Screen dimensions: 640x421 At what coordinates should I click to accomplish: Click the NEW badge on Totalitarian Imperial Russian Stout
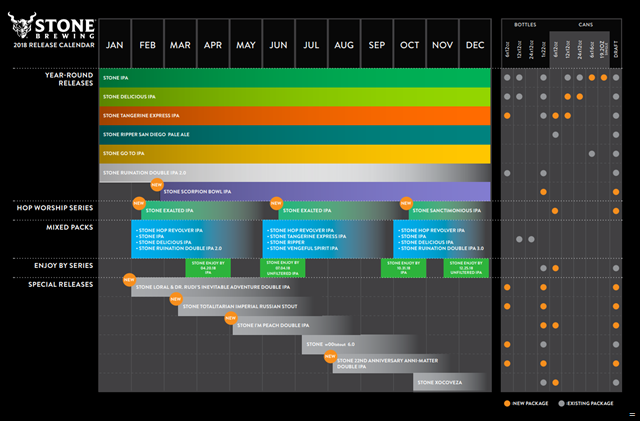(176, 299)
